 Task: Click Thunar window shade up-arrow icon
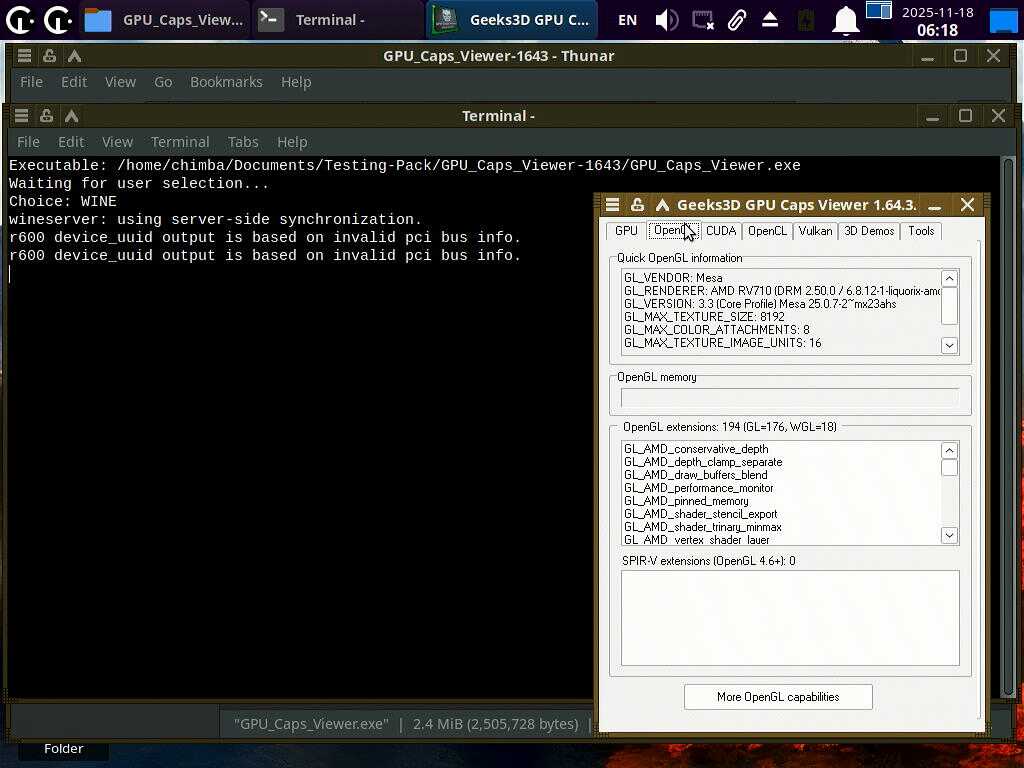tap(74, 56)
